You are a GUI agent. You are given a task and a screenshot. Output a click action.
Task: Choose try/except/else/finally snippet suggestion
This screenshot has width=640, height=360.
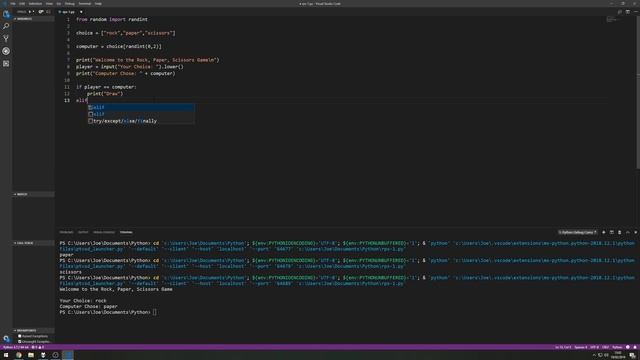[141, 121]
